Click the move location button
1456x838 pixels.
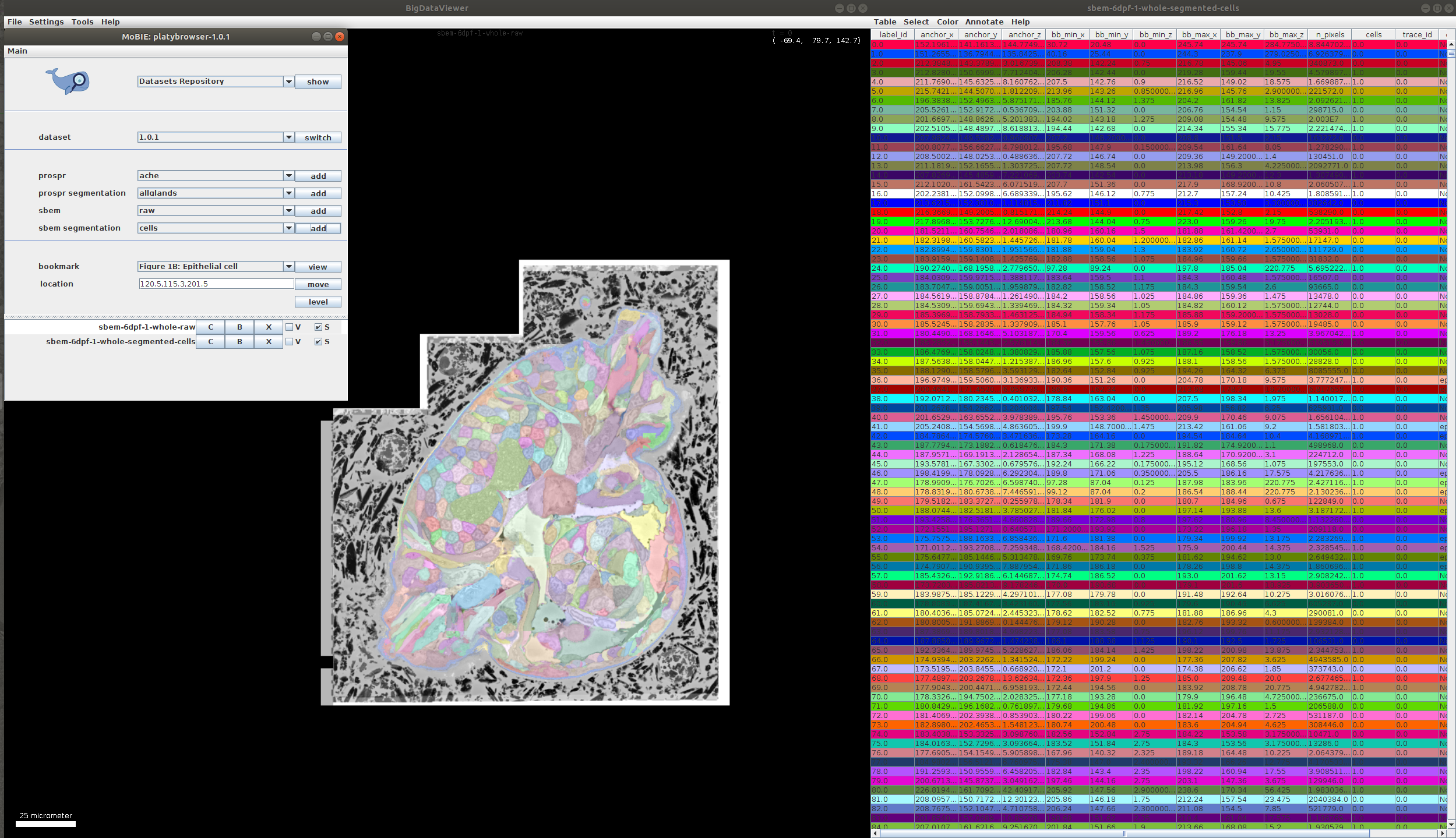click(x=318, y=284)
